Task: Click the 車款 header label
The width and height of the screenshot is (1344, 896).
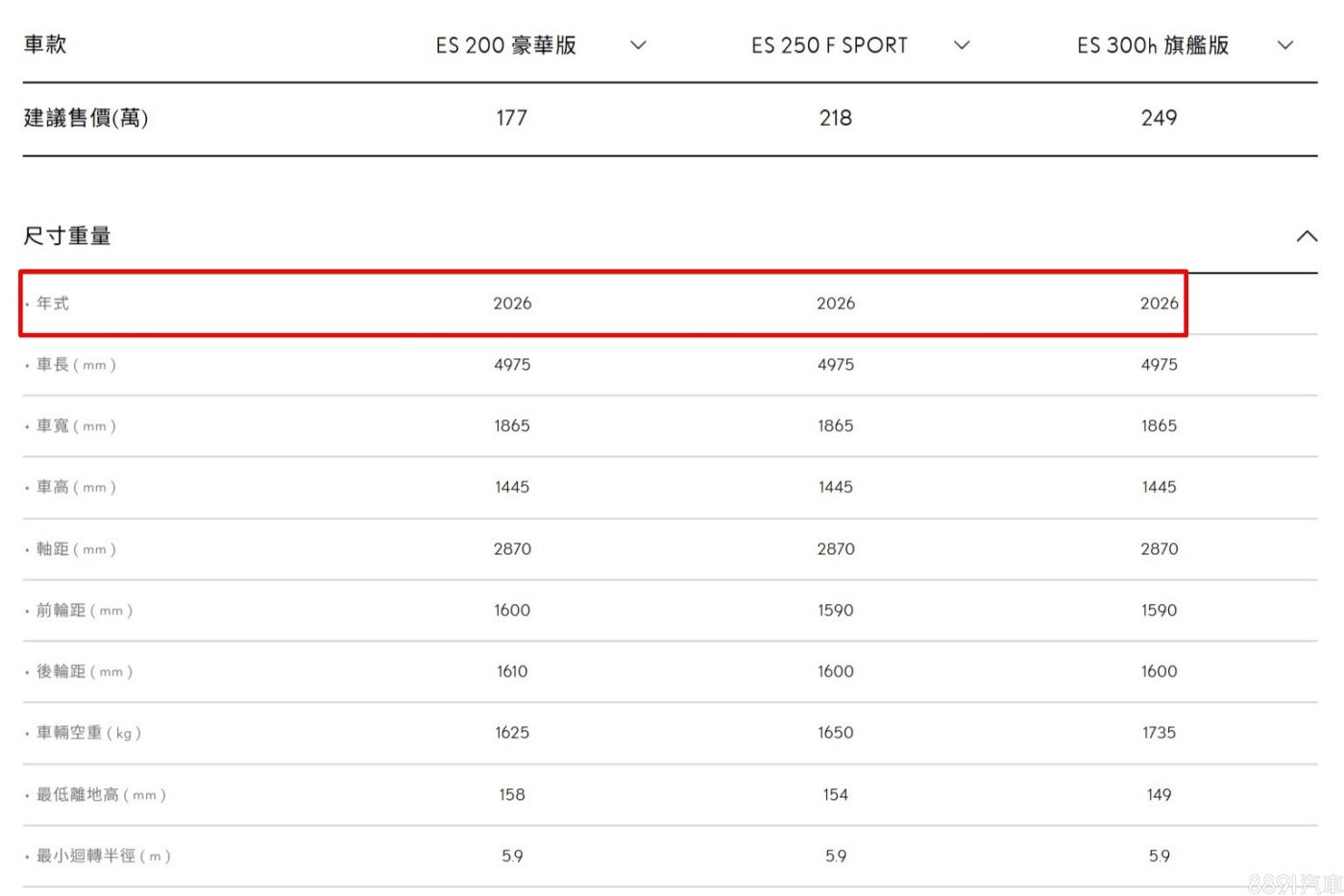Action: pyautogui.click(x=45, y=45)
